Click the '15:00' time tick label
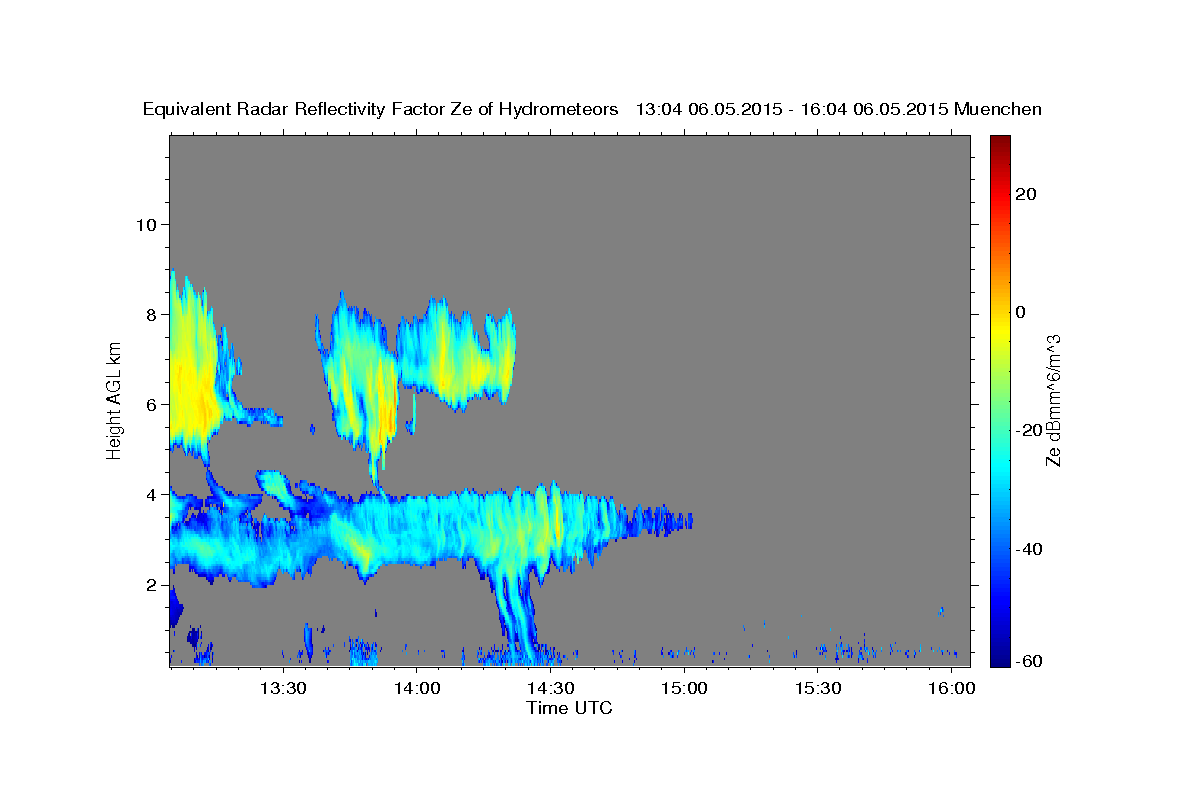Image resolution: width=1200 pixels, height=800 pixels. [x=684, y=688]
